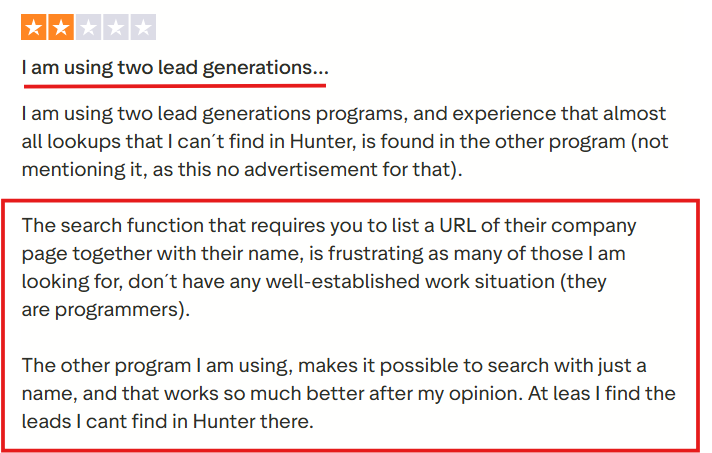Click the red underline beneath the review title

pos(175,85)
